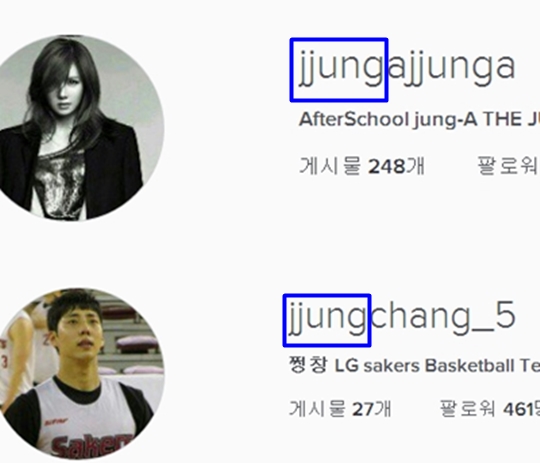
Task: Open 팔로워 list for jjungajjunga
Action: (508, 166)
